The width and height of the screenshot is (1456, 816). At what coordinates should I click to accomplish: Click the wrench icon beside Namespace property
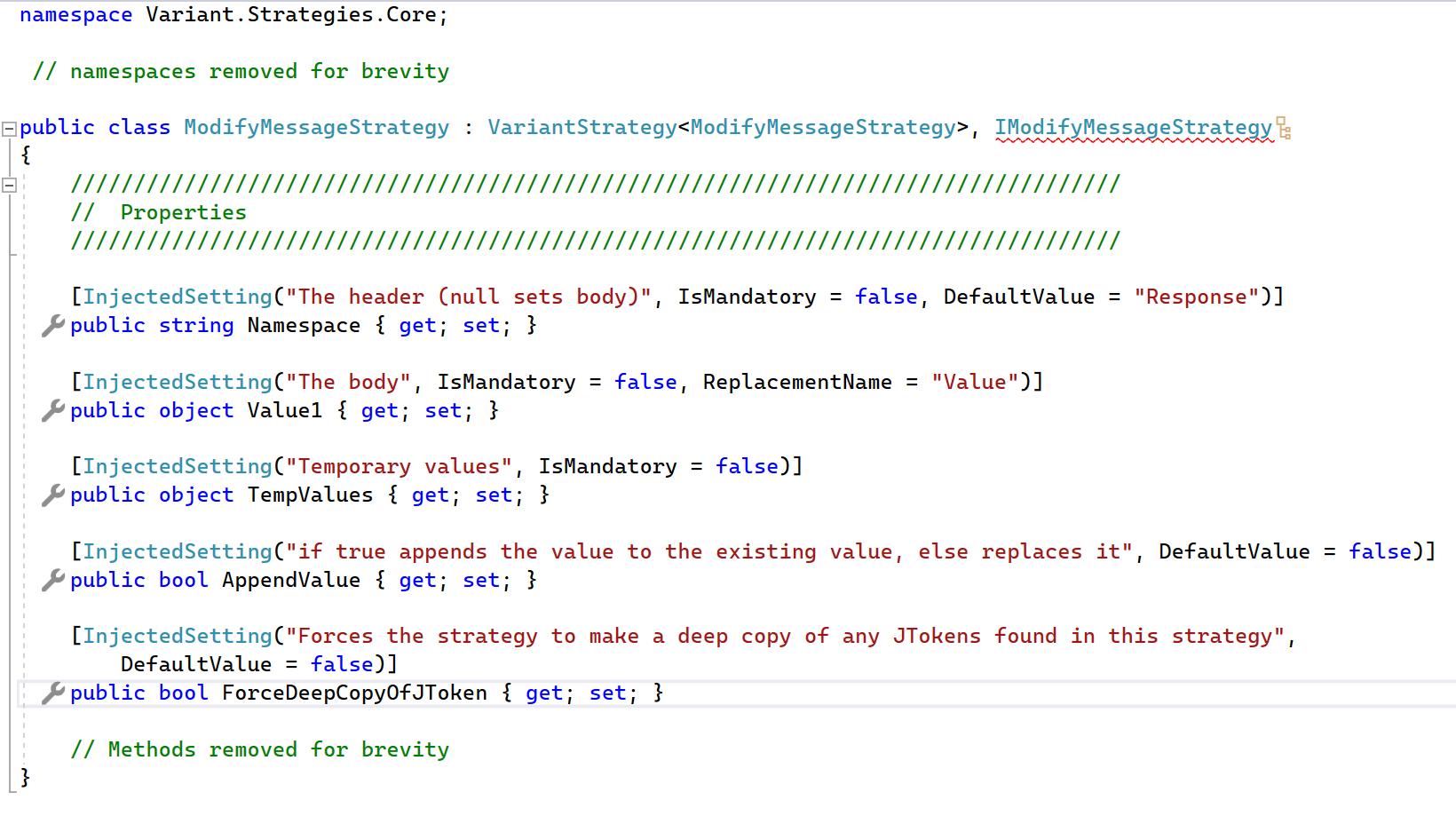tap(52, 326)
